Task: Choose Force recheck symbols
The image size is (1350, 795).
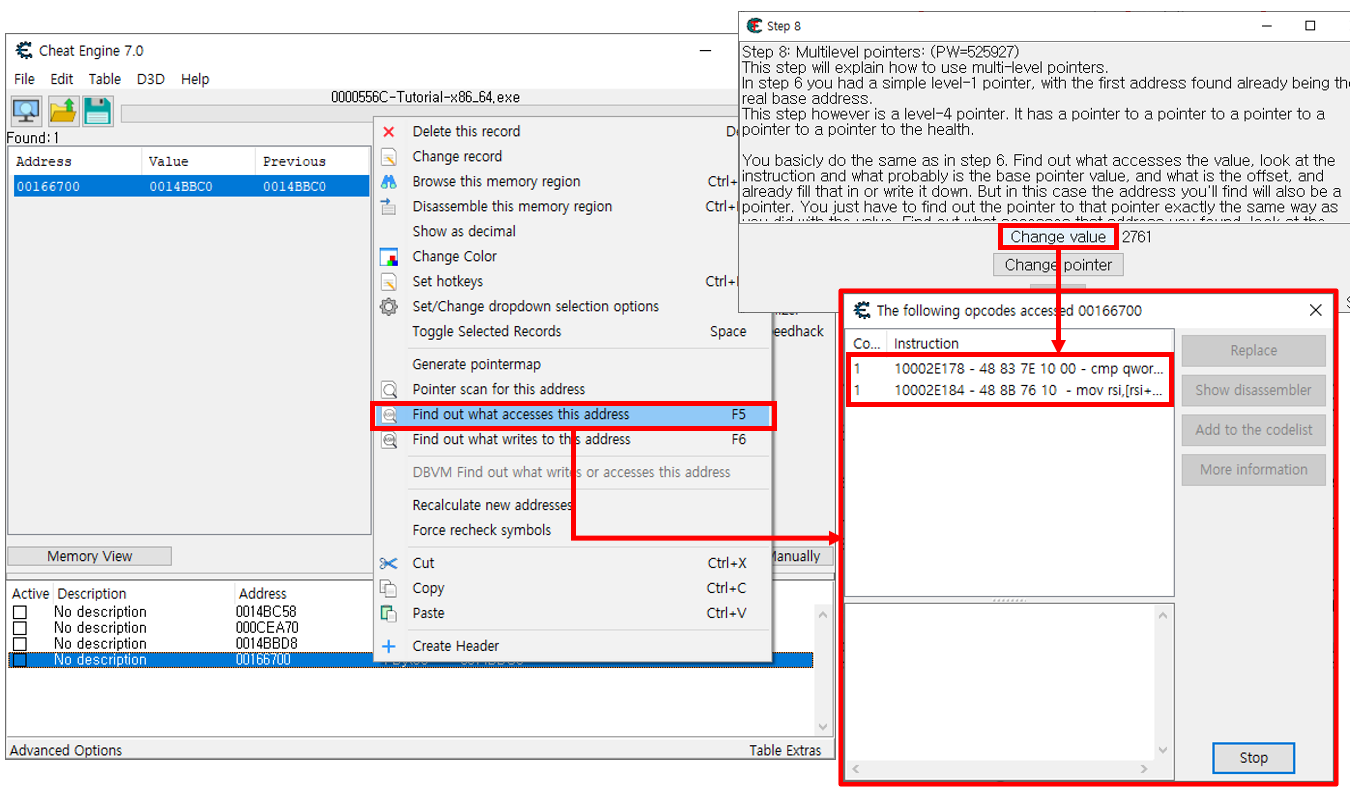Action: click(x=573, y=530)
